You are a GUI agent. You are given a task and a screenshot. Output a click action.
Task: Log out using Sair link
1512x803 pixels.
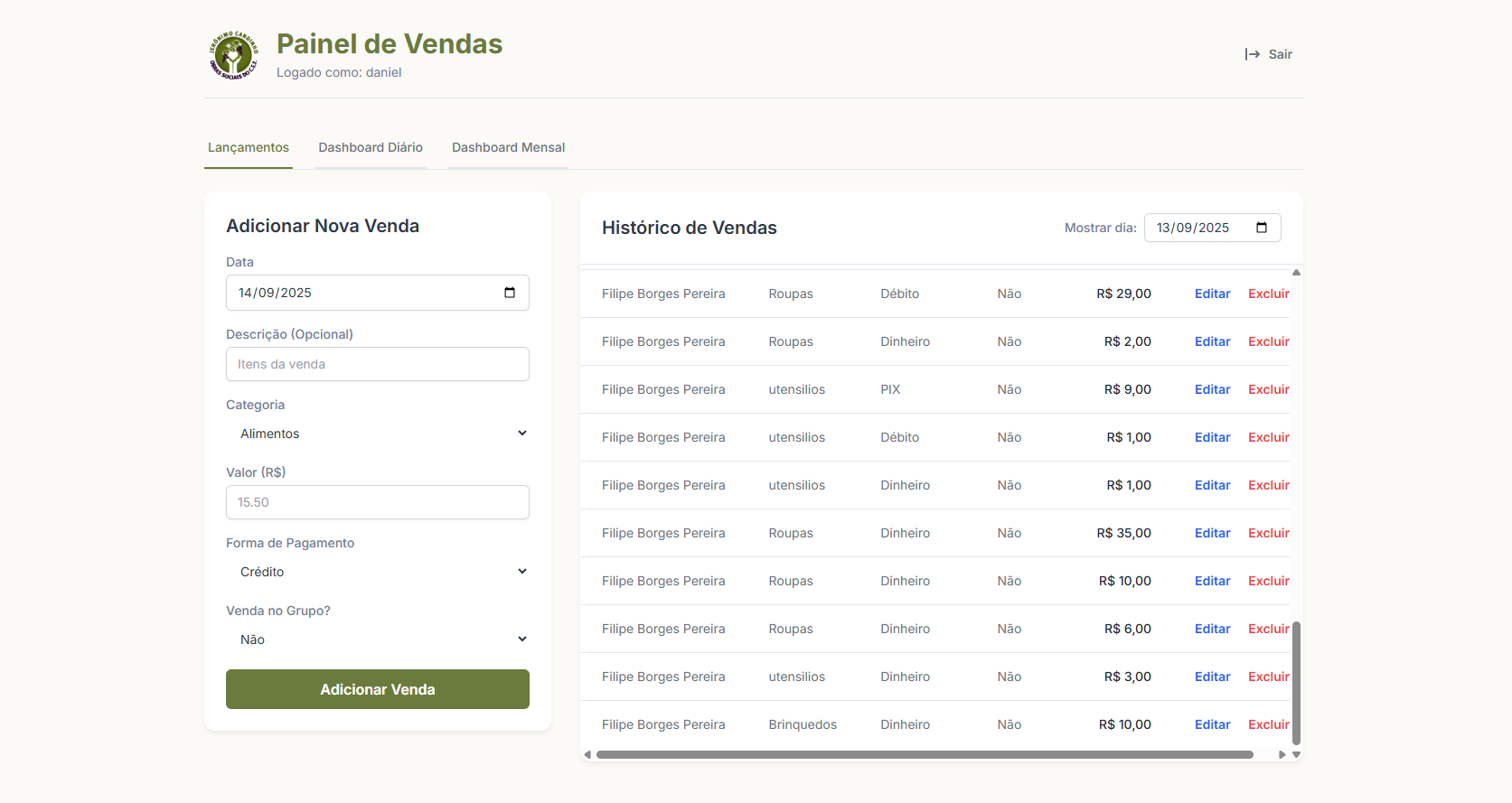(x=1269, y=54)
